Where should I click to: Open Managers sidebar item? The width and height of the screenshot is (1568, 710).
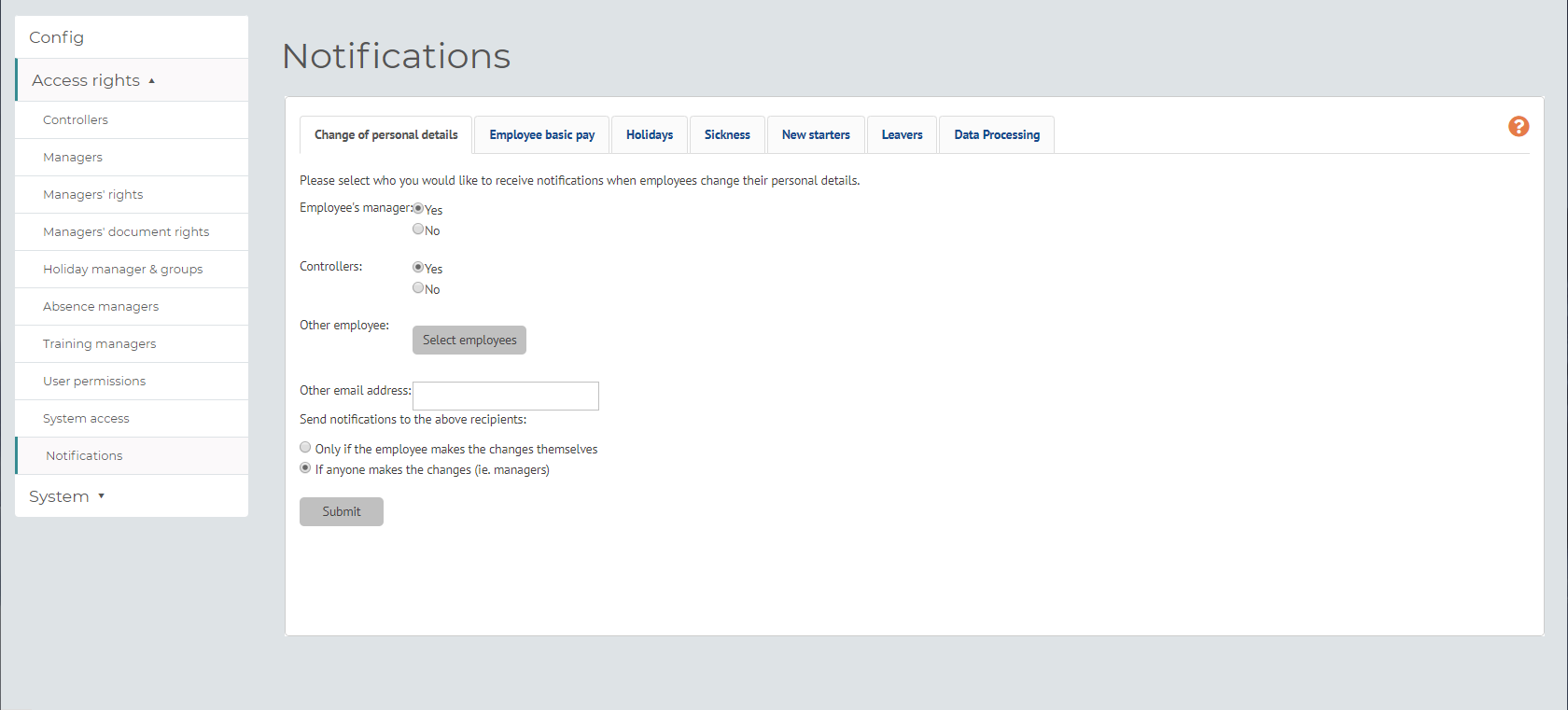132,157
